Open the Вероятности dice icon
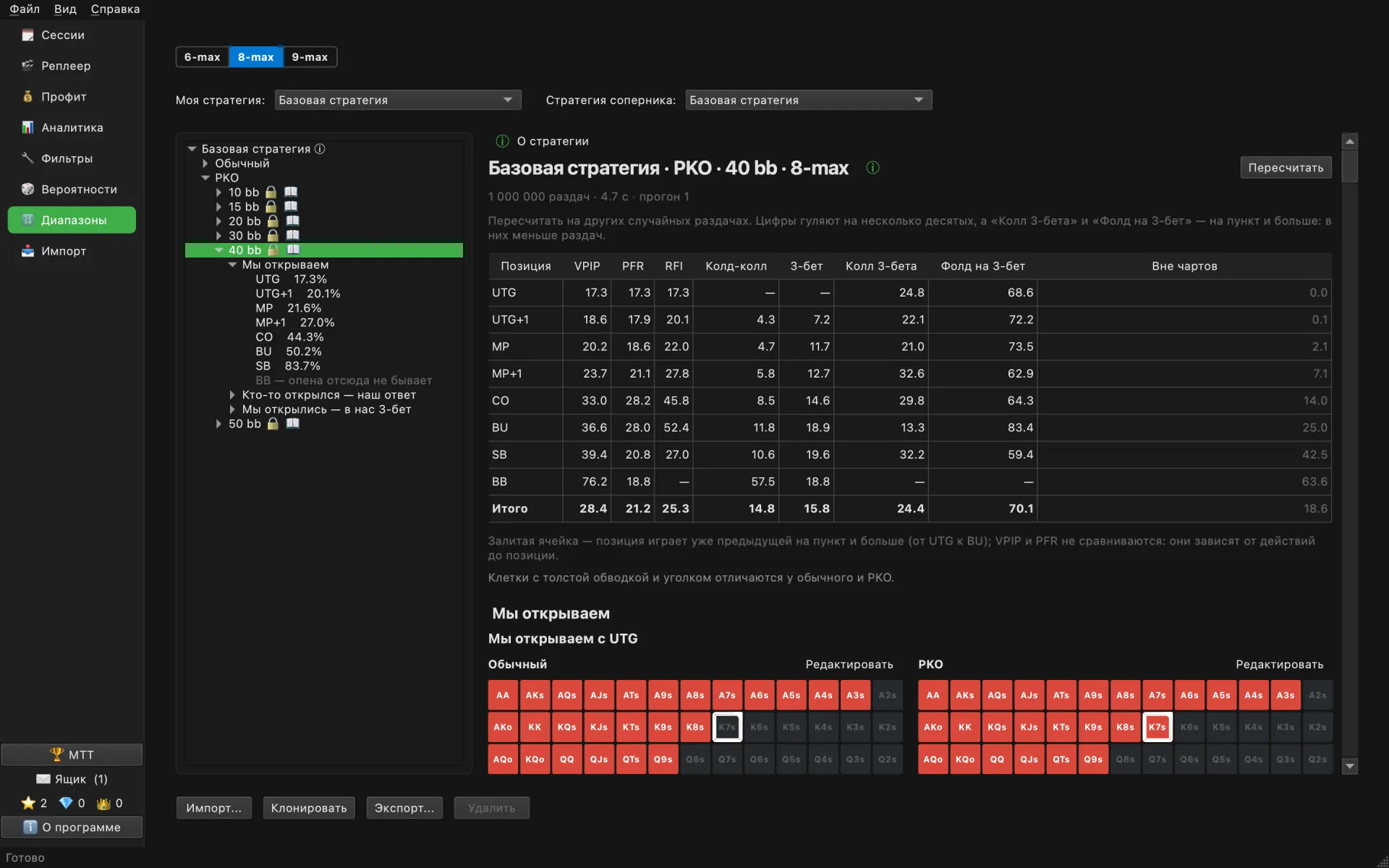Image resolution: width=1389 pixels, height=868 pixels. coord(27,190)
